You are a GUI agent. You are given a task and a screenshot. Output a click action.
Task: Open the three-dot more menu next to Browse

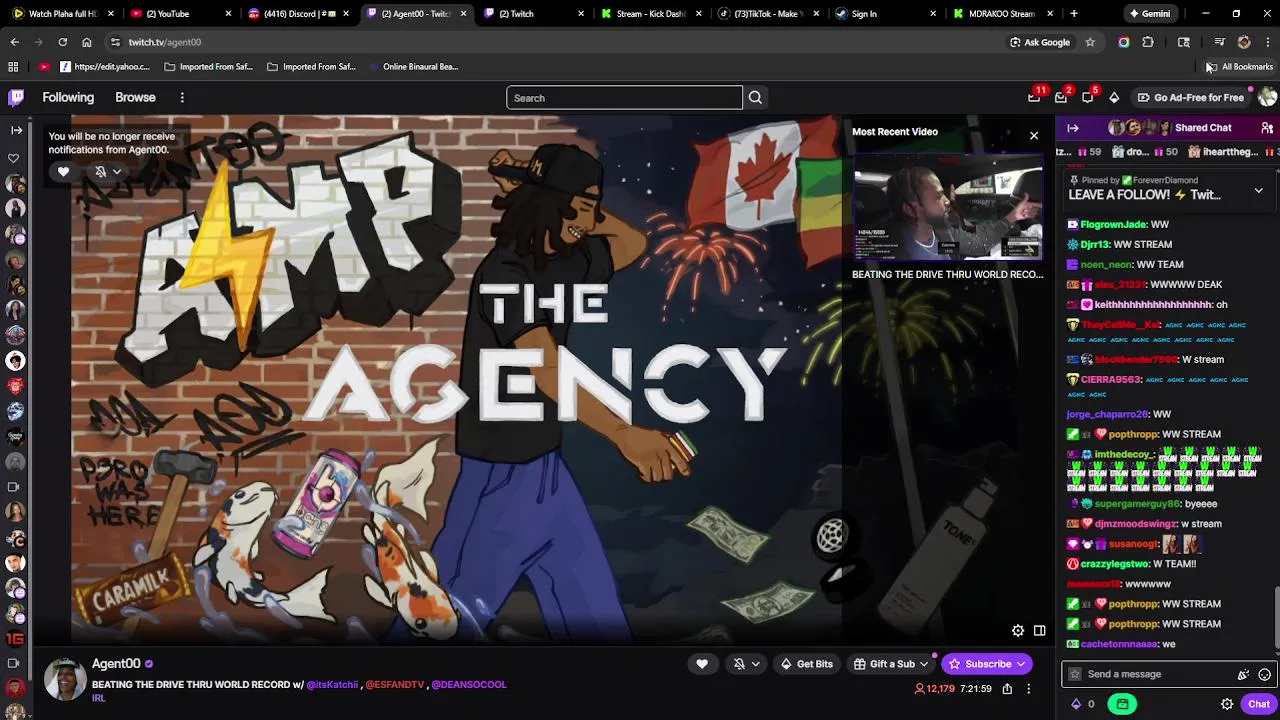coord(182,97)
